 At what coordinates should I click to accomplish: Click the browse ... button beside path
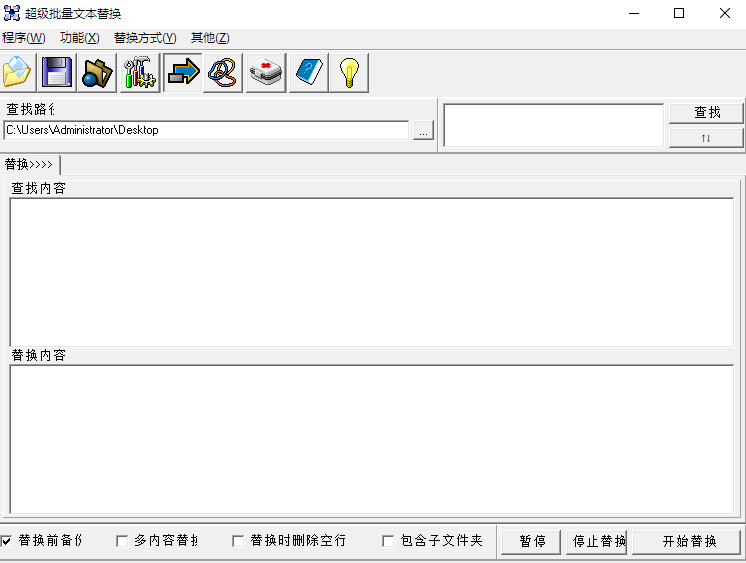point(423,131)
